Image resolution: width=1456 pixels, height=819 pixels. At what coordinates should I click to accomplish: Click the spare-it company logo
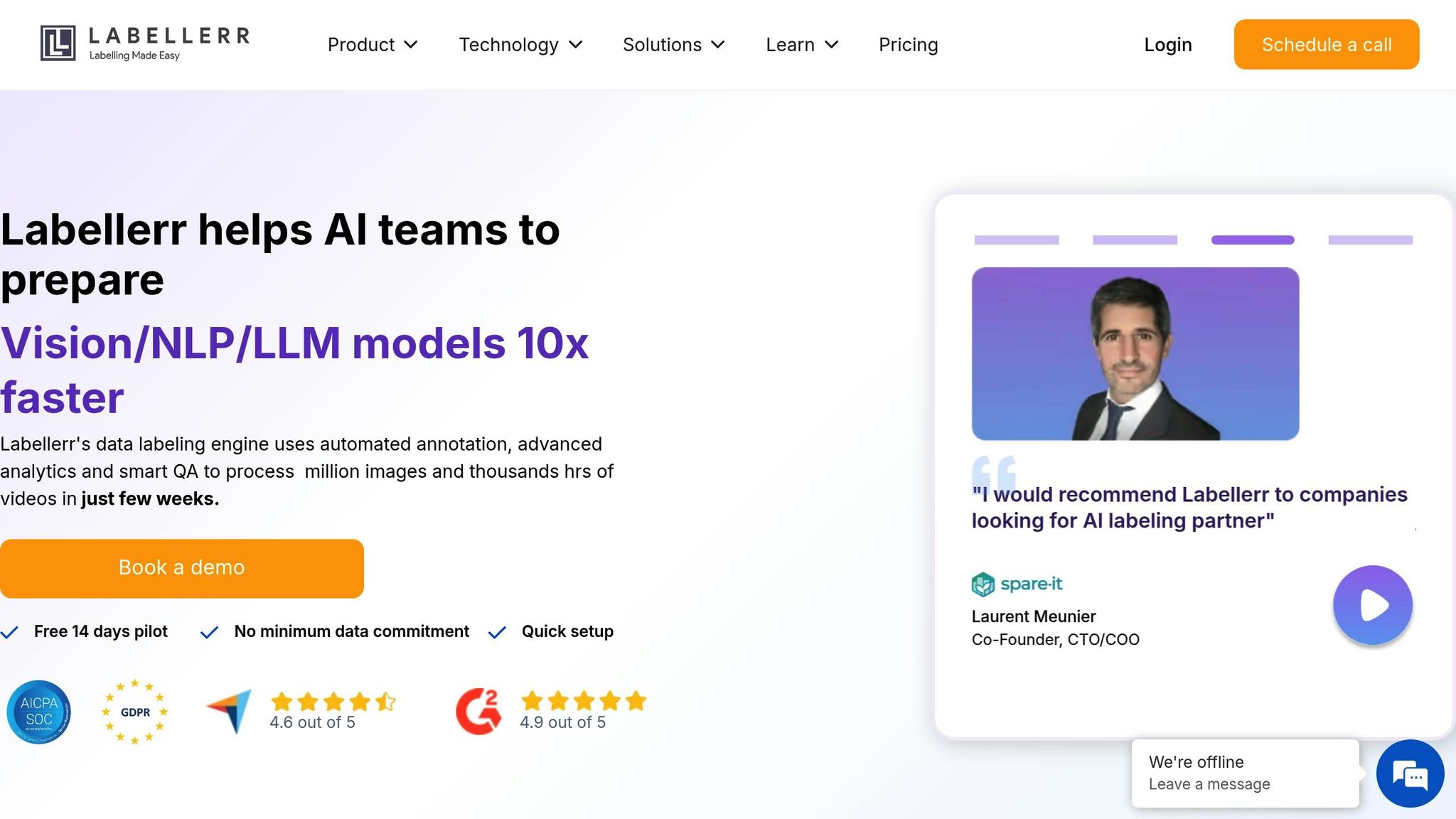point(1017,584)
